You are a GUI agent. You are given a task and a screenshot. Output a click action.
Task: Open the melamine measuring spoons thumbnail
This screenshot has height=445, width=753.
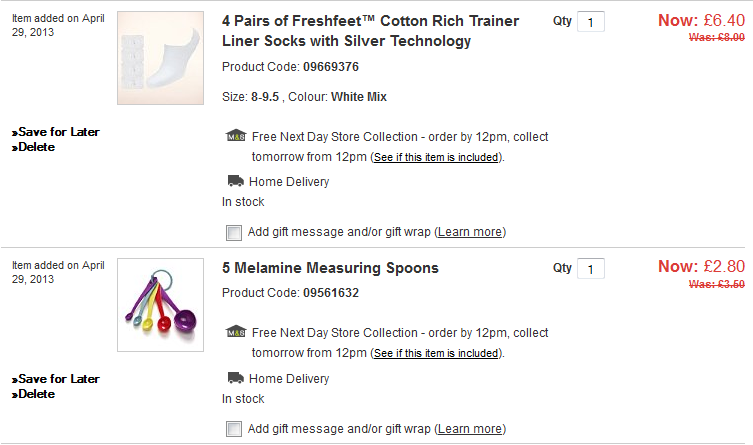(160, 304)
